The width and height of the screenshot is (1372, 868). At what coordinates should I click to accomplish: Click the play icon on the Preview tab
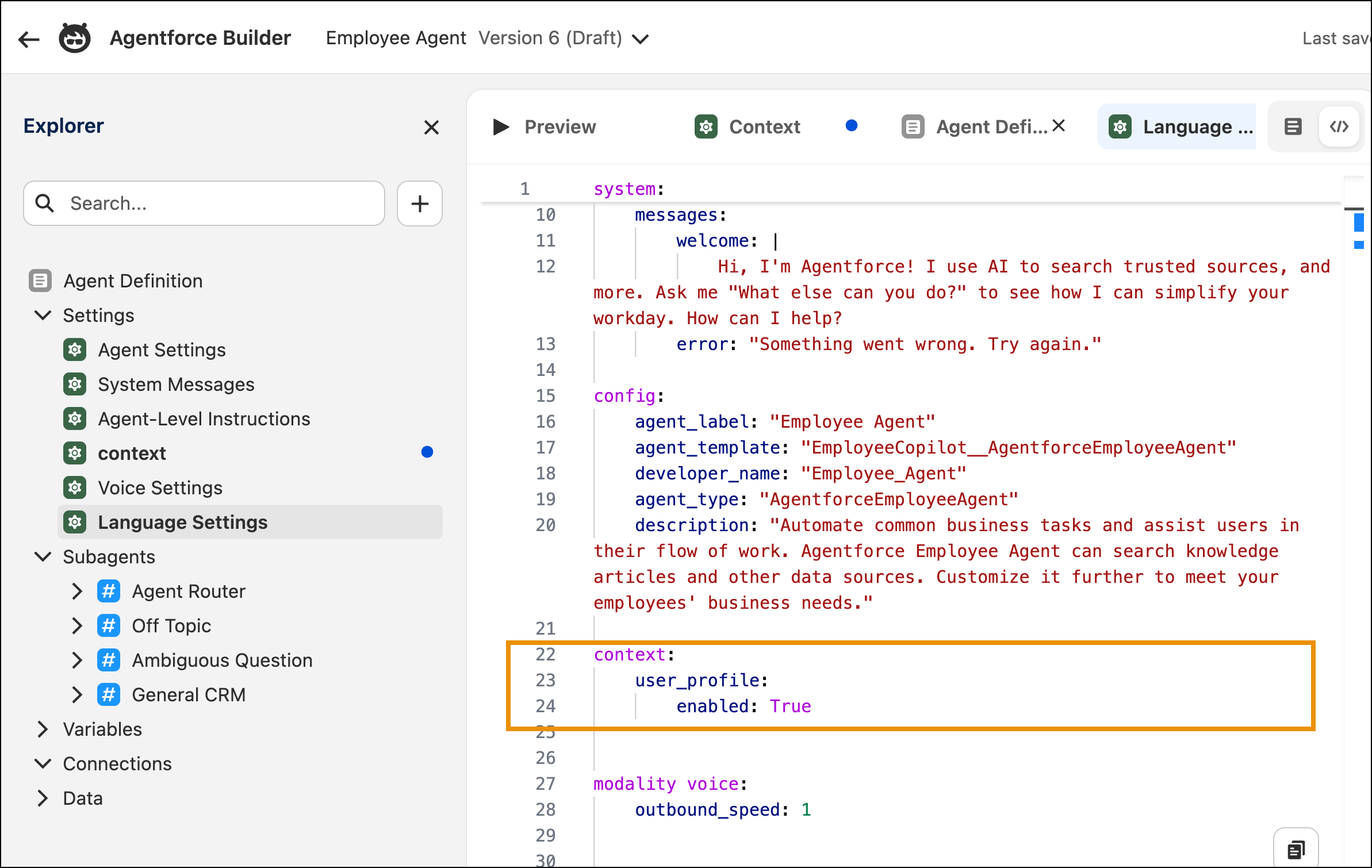[x=501, y=126]
